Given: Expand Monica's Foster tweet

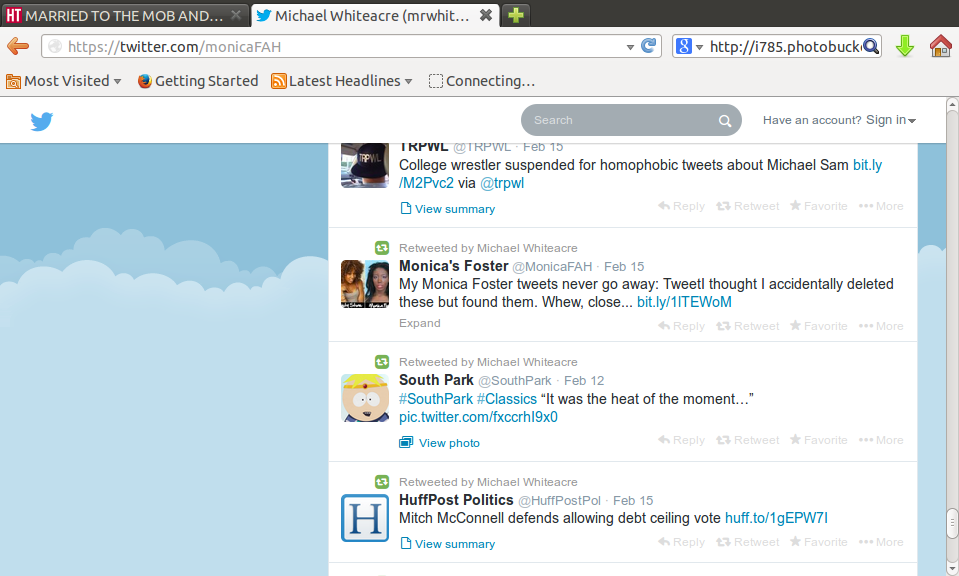Looking at the screenshot, I should pos(420,323).
